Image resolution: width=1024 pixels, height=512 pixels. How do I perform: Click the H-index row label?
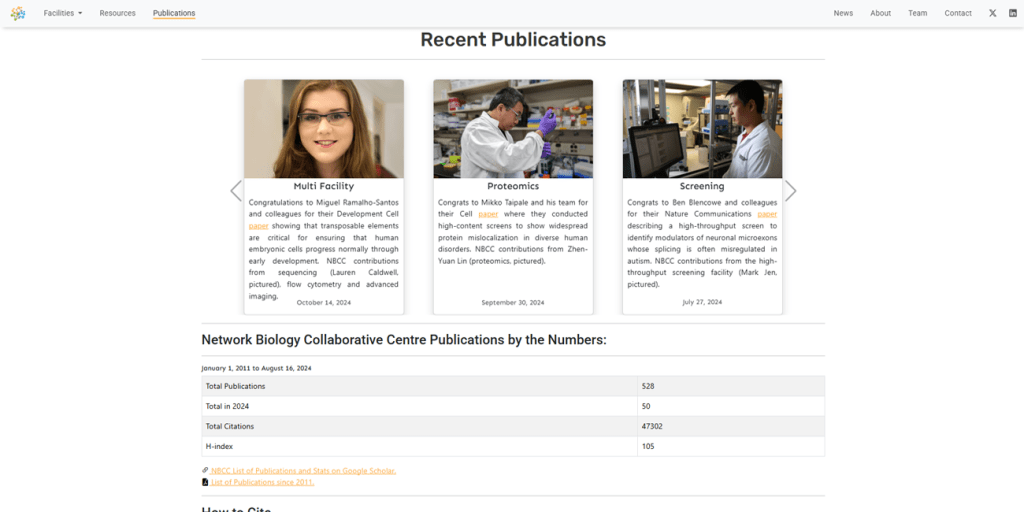coord(219,447)
